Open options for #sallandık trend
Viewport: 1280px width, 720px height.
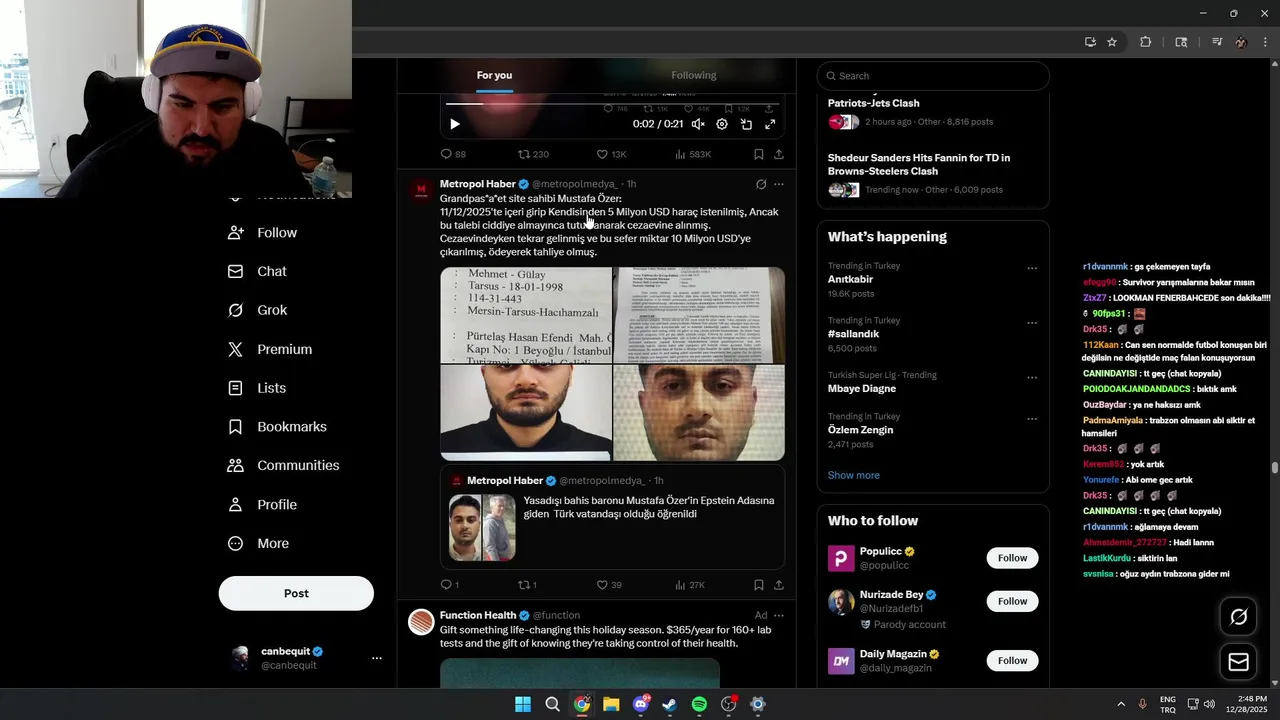[1032, 323]
